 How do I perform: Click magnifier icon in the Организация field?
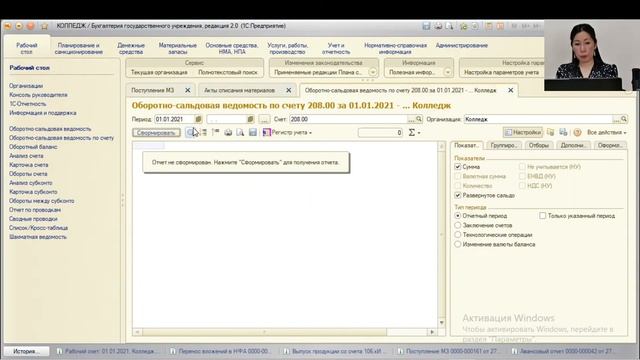pyautogui.click(x=624, y=119)
